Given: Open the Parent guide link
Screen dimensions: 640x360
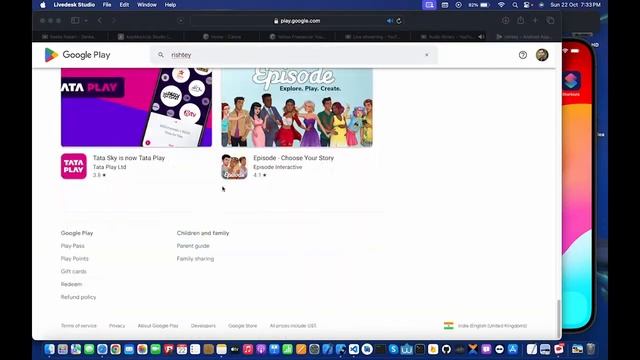Looking at the screenshot, I should tap(193, 246).
